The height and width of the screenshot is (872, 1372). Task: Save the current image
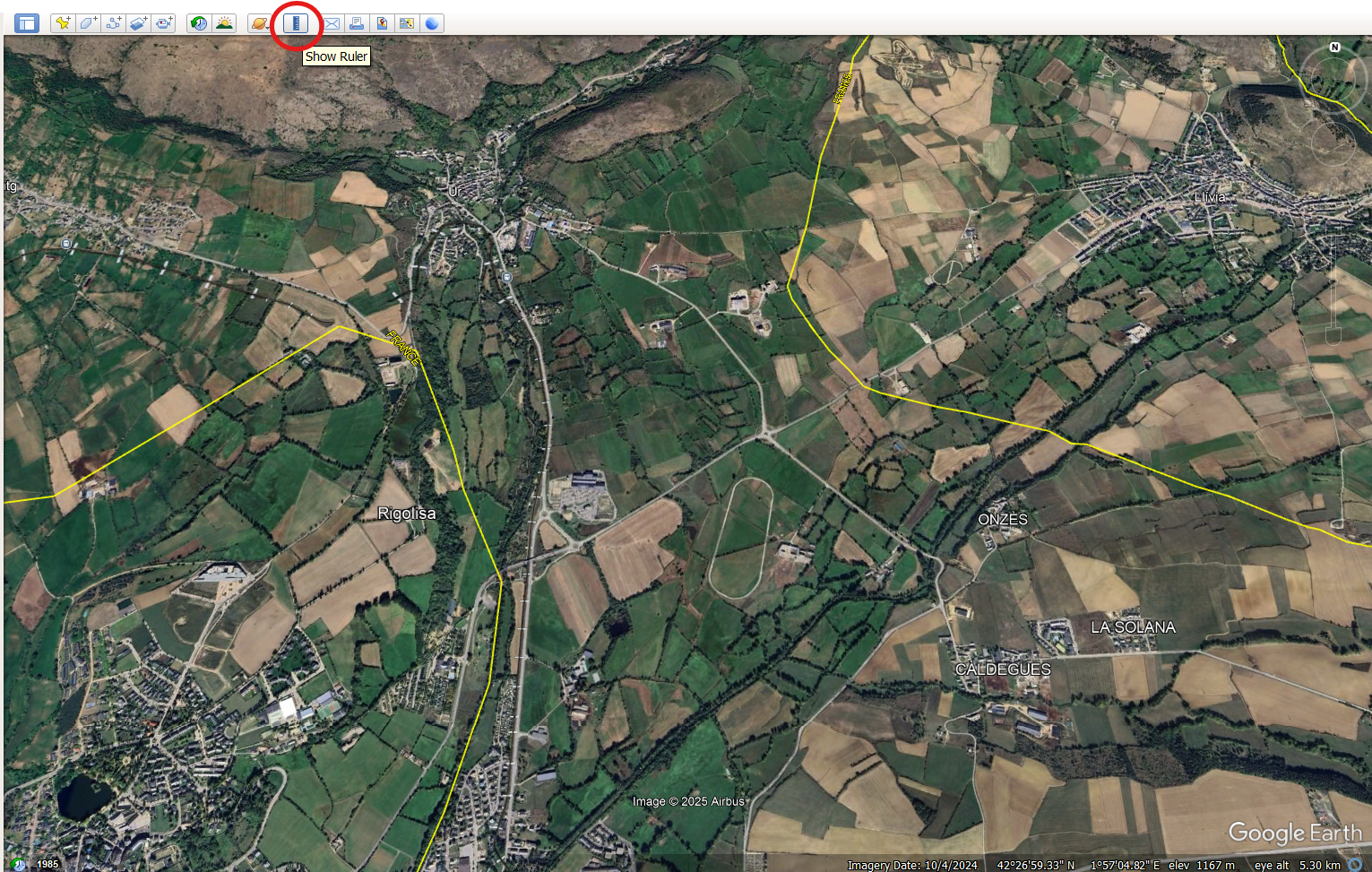(x=382, y=23)
